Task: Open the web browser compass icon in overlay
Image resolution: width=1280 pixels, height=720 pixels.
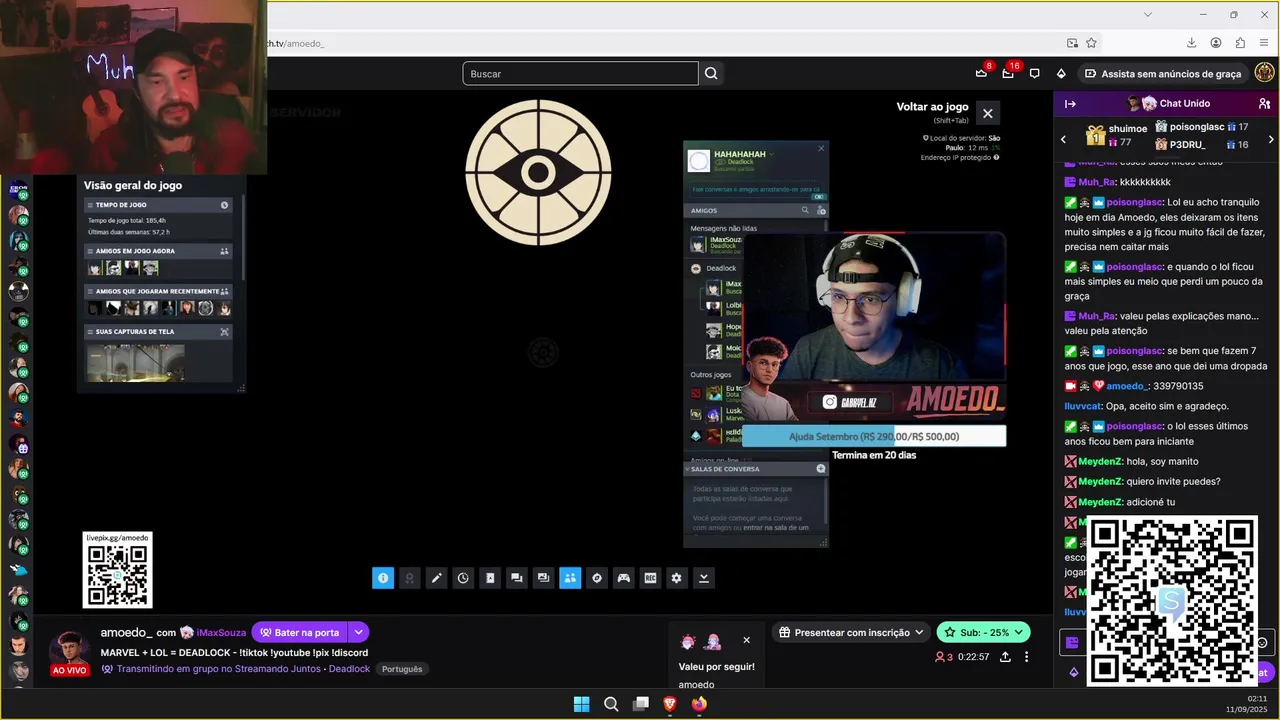Action: (x=597, y=578)
